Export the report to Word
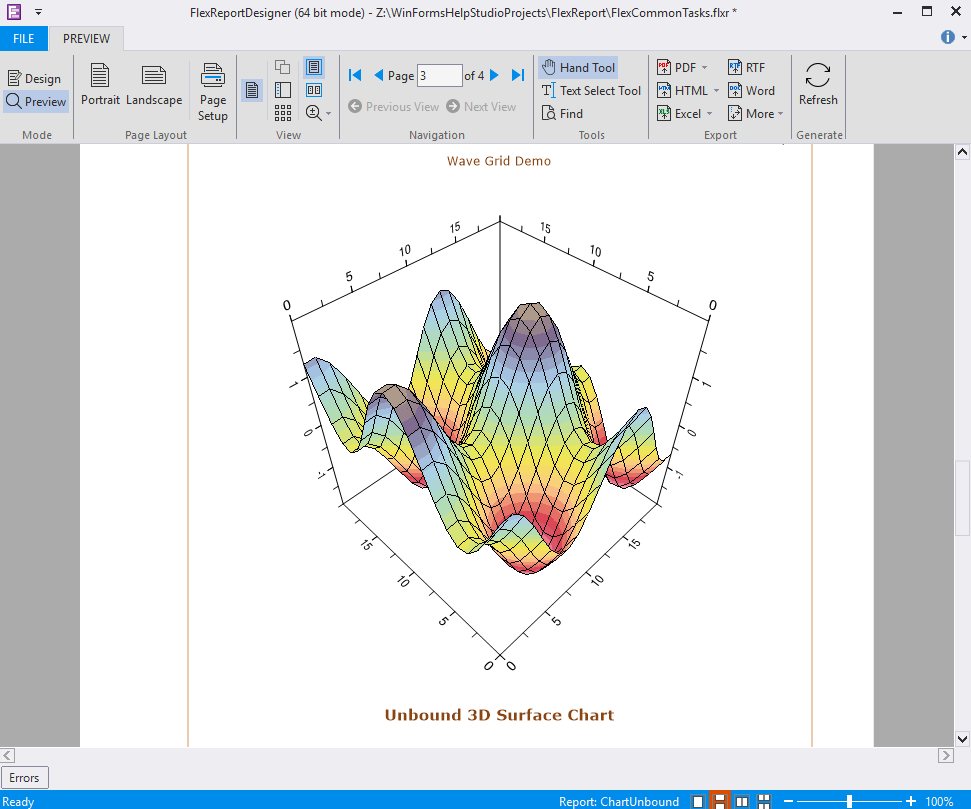Image resolution: width=971 pixels, height=809 pixels. (750, 91)
